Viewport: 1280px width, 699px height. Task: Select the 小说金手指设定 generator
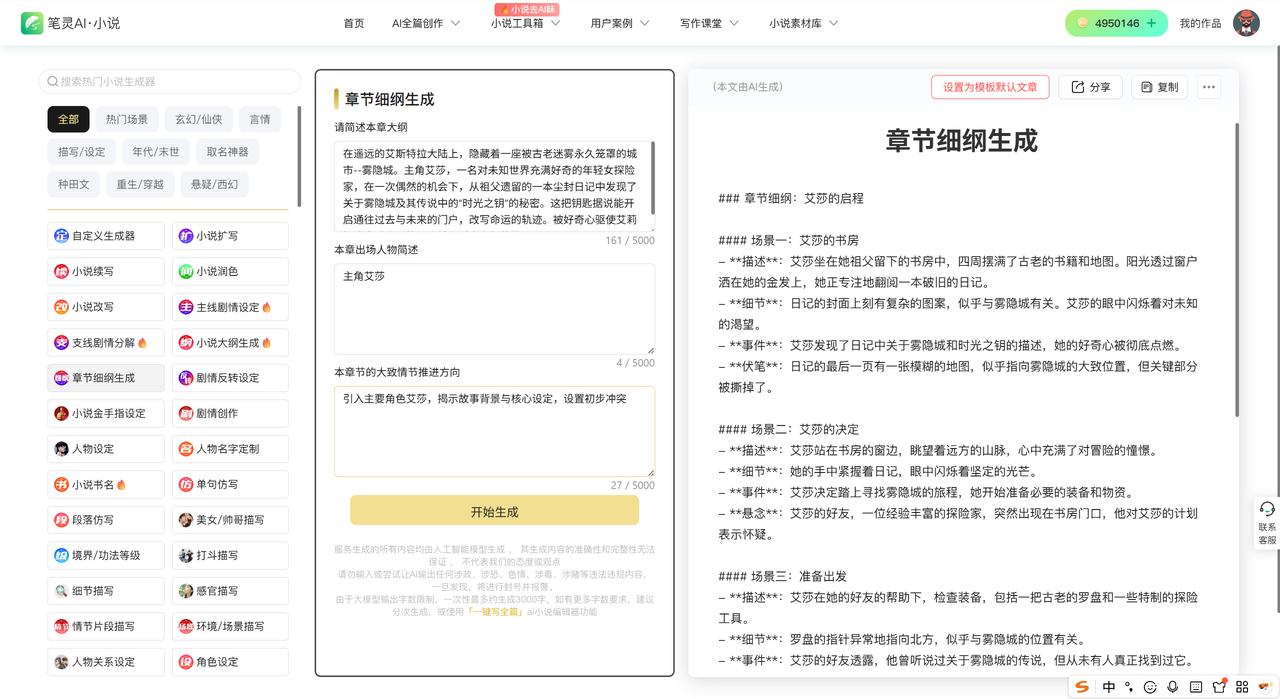pyautogui.click(x=106, y=413)
